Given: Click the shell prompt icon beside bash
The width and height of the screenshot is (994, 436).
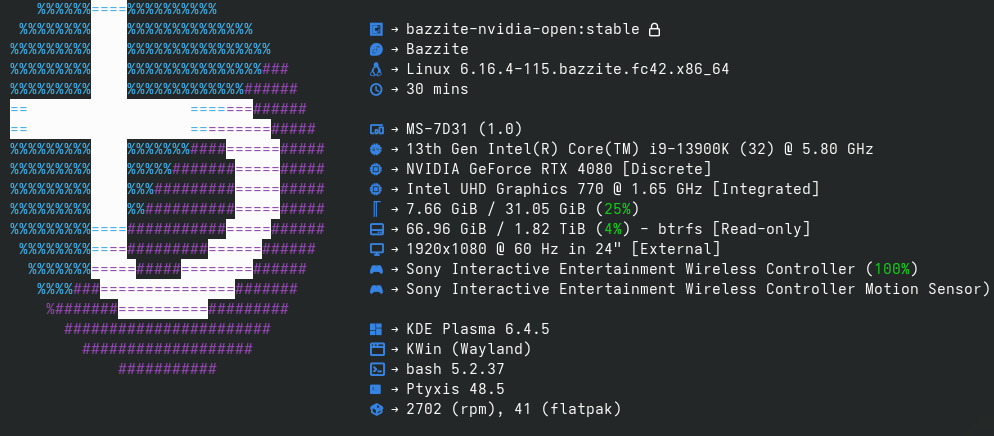Looking at the screenshot, I should pyautogui.click(x=376, y=369).
